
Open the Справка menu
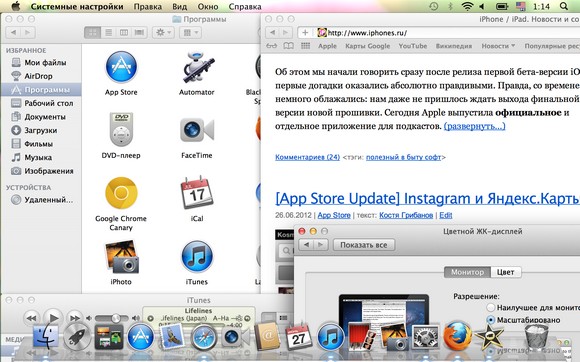tap(245, 7)
